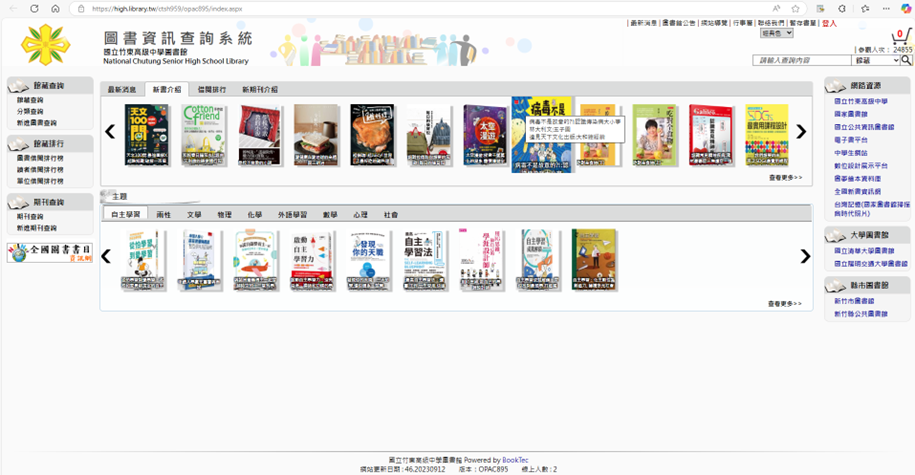Open the 電子書平台 link

coord(853,141)
